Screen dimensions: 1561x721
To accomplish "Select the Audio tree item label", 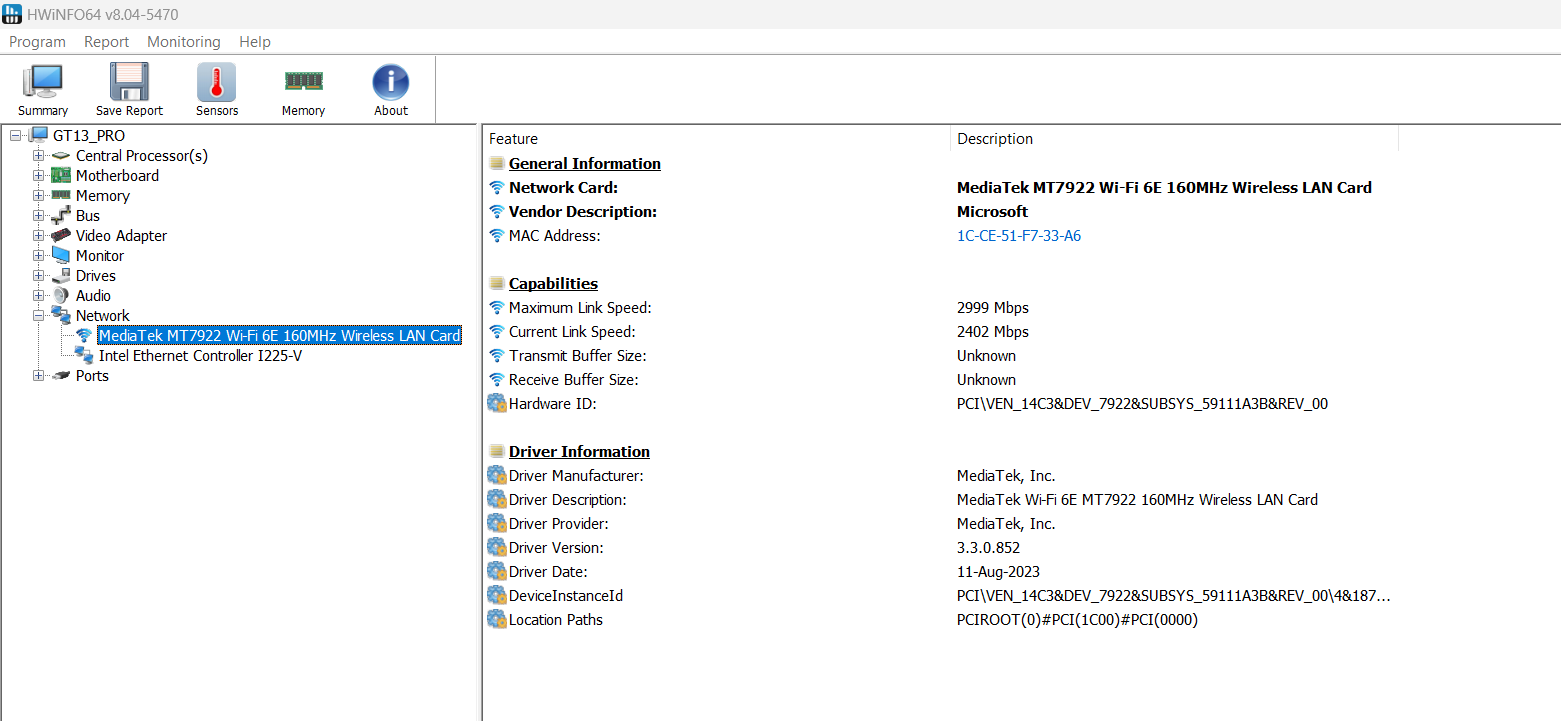I will 93,296.
